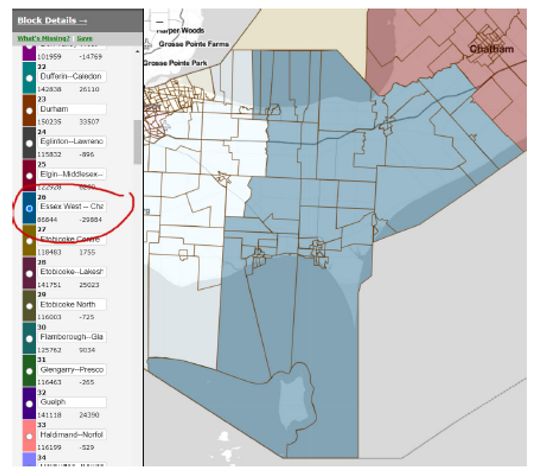Click deviation value 33507 under Durham

89,122
